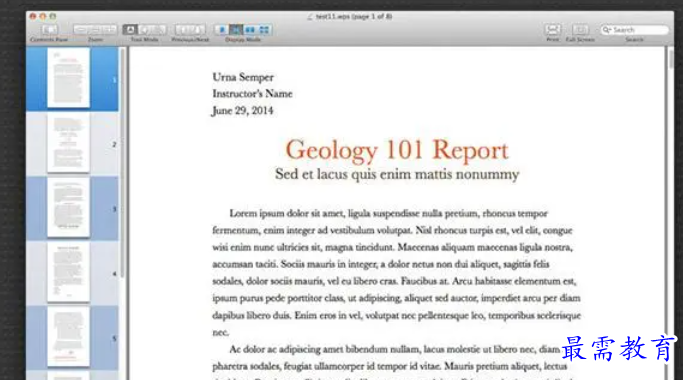This screenshot has height=380, width=683.
Task: Select page 5 thumbnail in sidebar
Action: coord(68,336)
